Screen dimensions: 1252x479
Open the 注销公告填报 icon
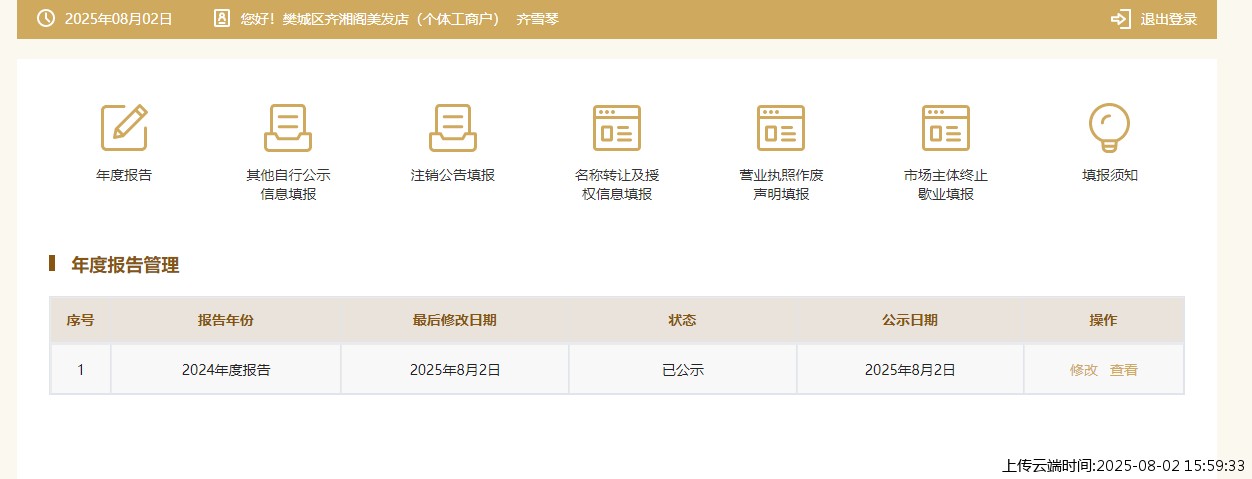[453, 127]
